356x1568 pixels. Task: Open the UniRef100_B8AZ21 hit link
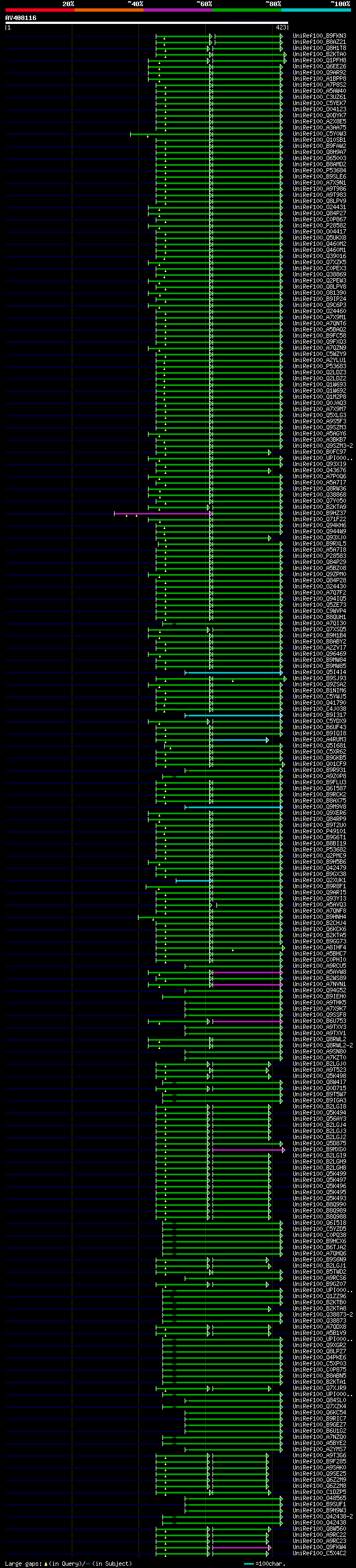click(319, 42)
